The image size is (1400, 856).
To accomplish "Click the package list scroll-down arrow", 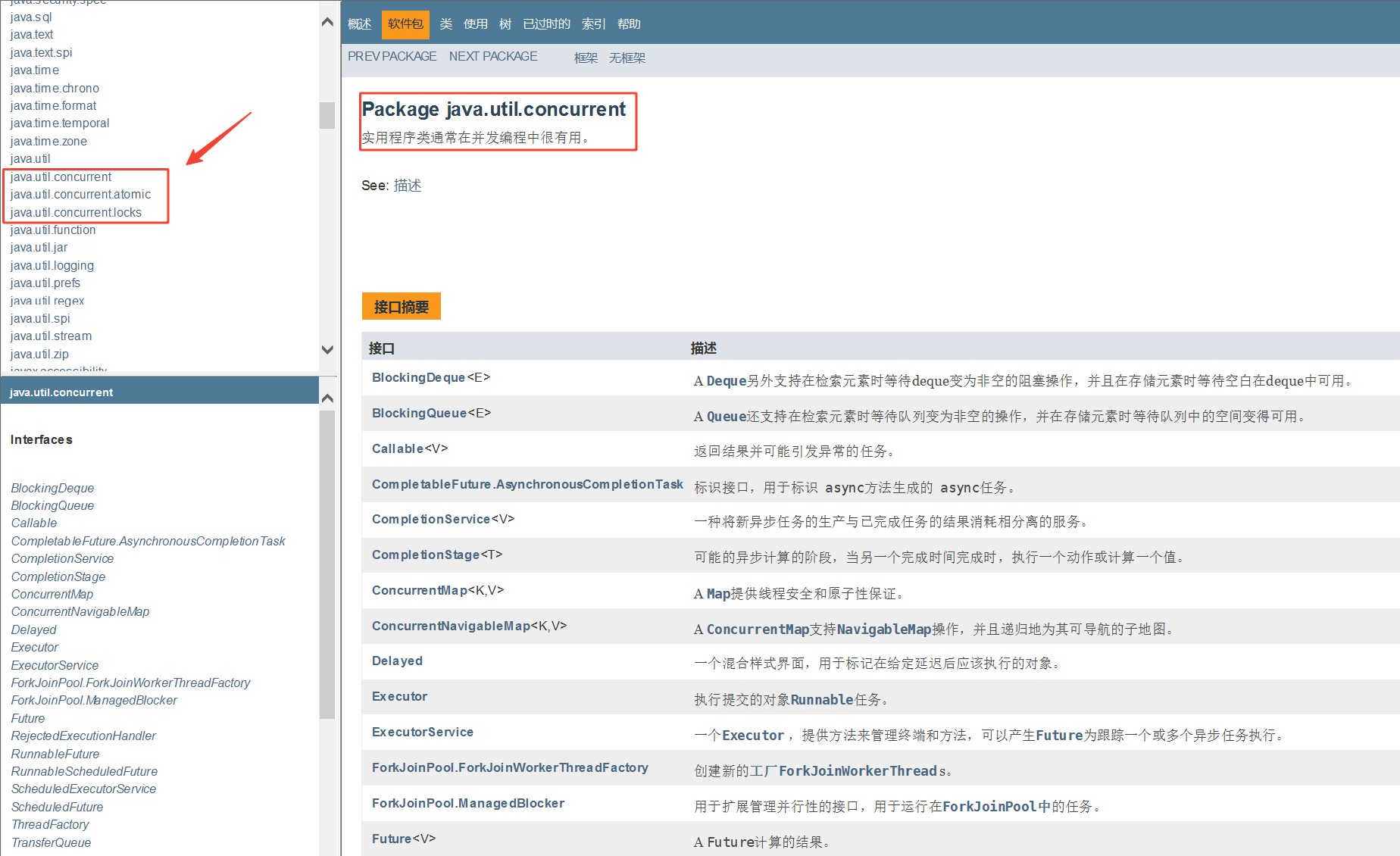I will pos(327,349).
